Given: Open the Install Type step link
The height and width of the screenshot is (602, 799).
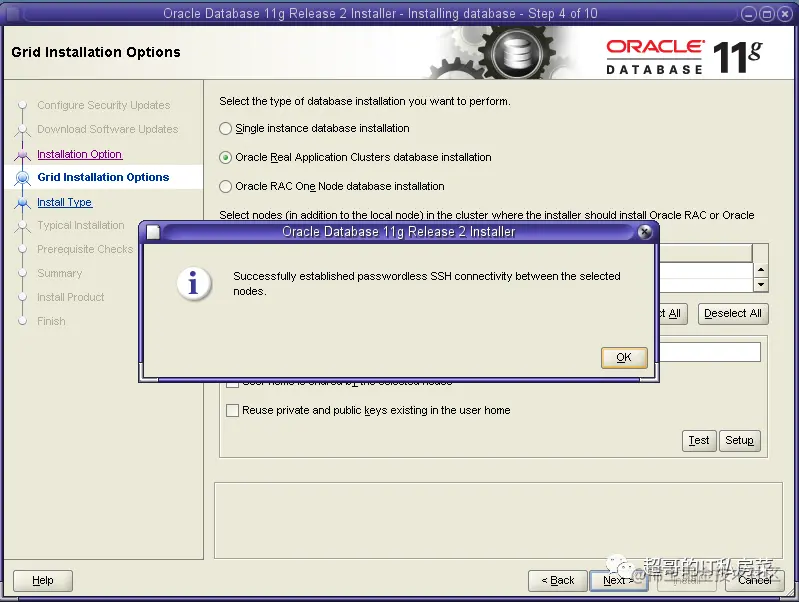Looking at the screenshot, I should [x=65, y=202].
